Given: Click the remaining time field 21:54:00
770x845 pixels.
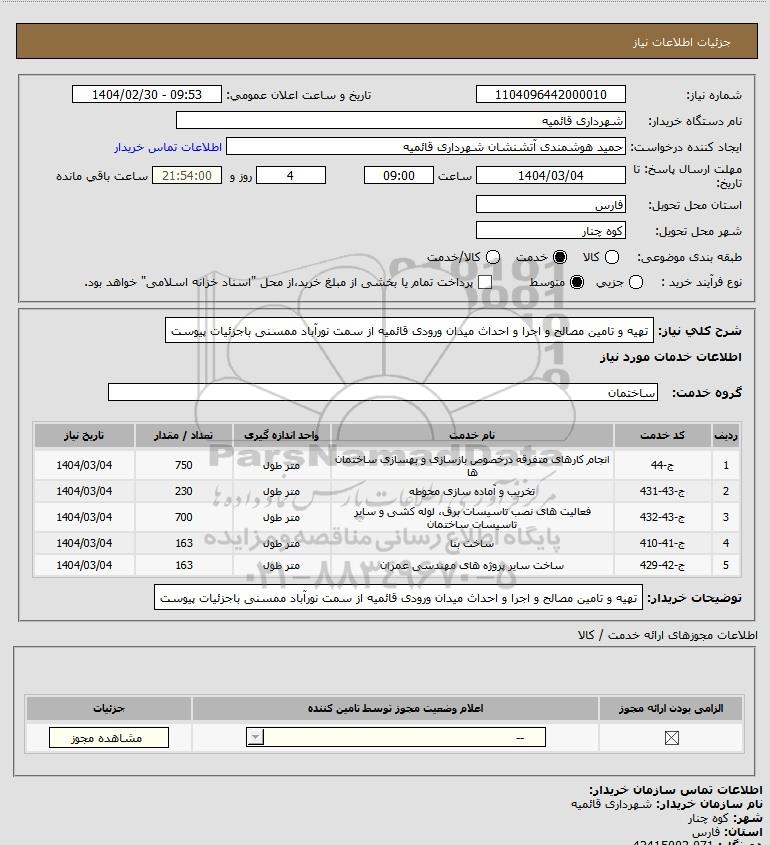Looking at the screenshot, I should [x=186, y=175].
